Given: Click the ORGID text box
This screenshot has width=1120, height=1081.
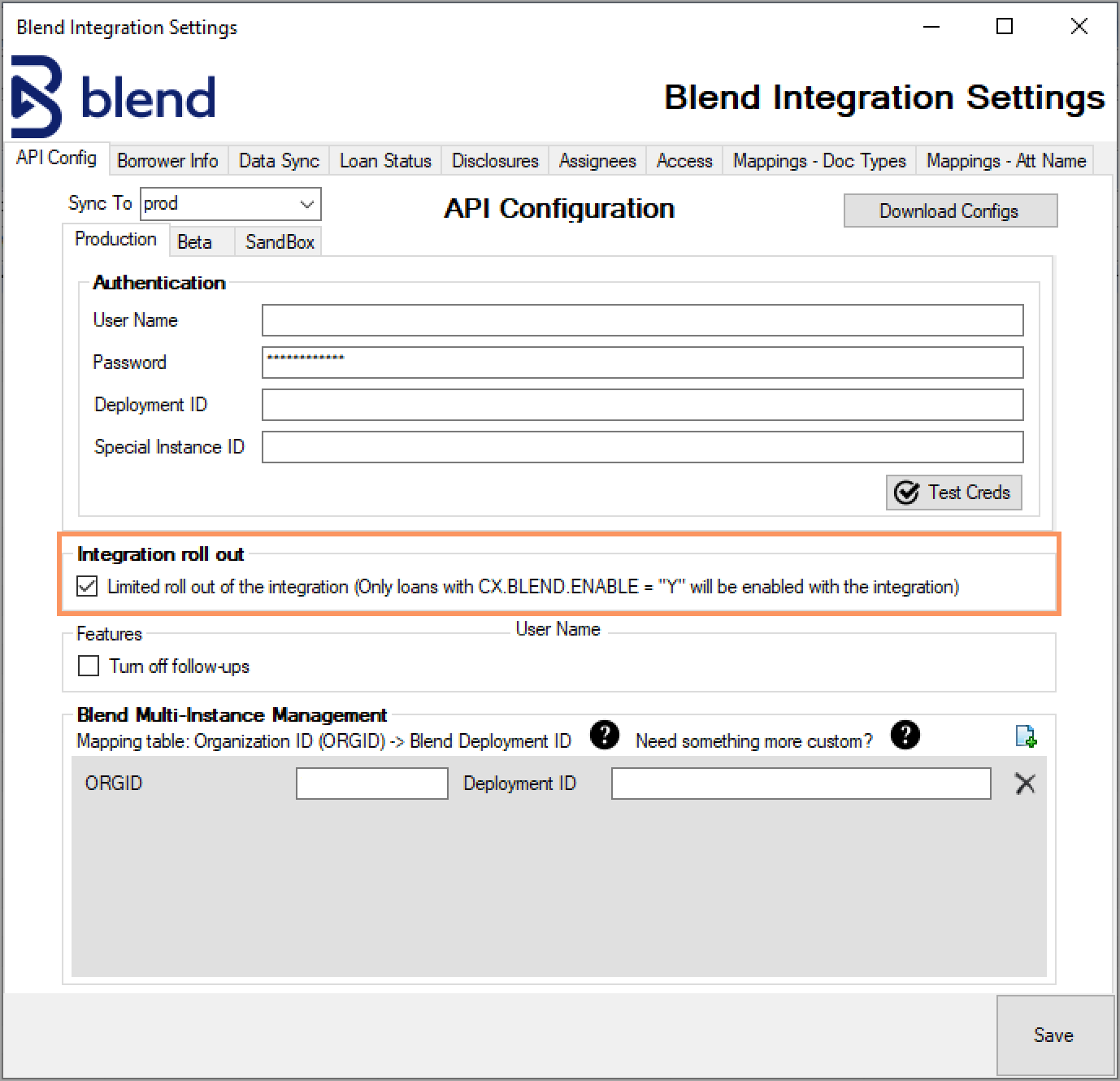Looking at the screenshot, I should tap(371, 784).
